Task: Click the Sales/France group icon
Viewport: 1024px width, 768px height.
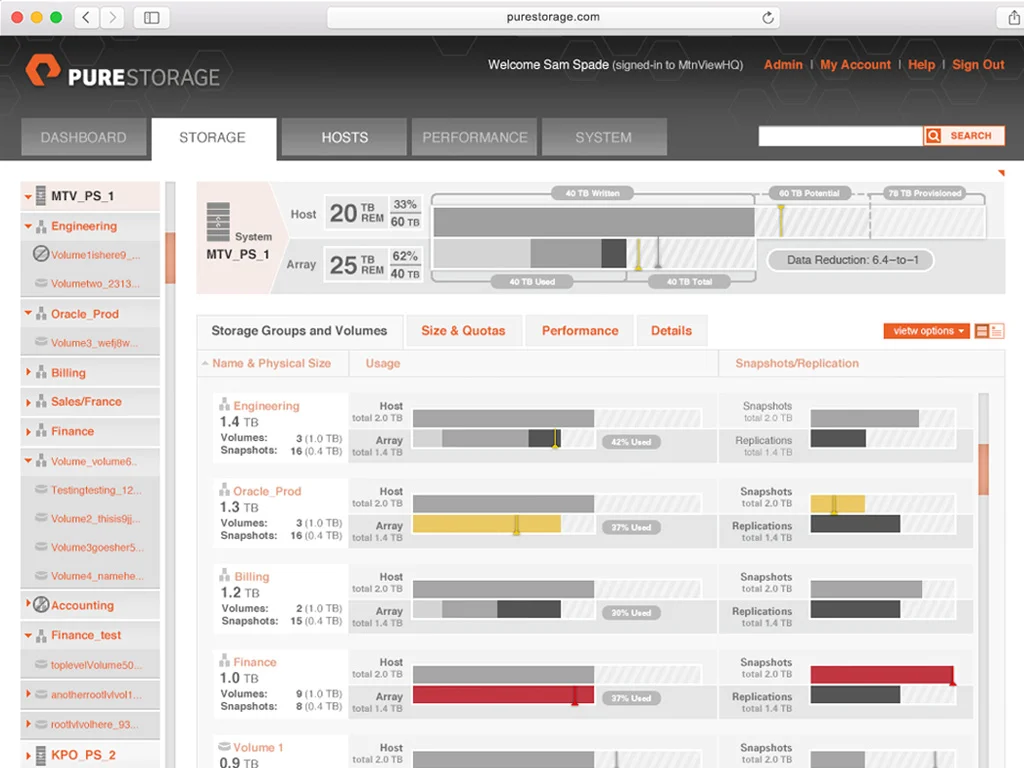Action: 41,402
